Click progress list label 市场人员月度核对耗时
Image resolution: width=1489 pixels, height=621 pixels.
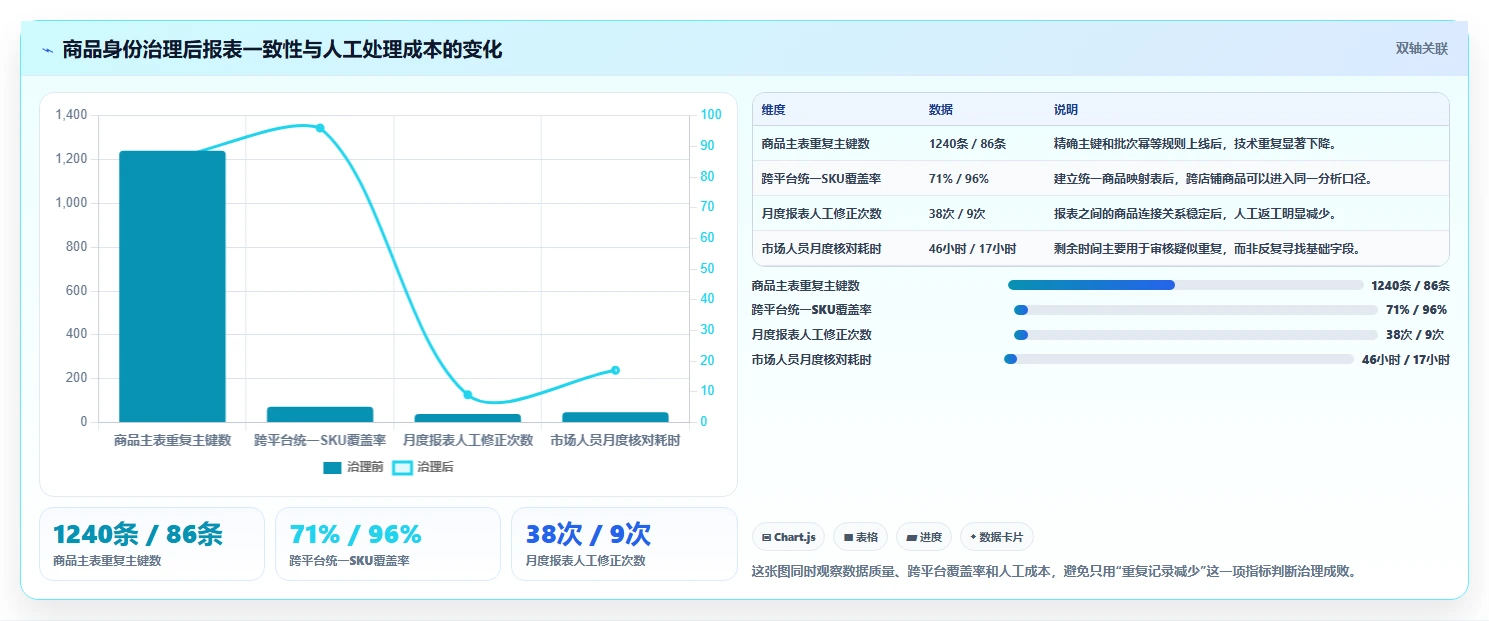[812, 360]
